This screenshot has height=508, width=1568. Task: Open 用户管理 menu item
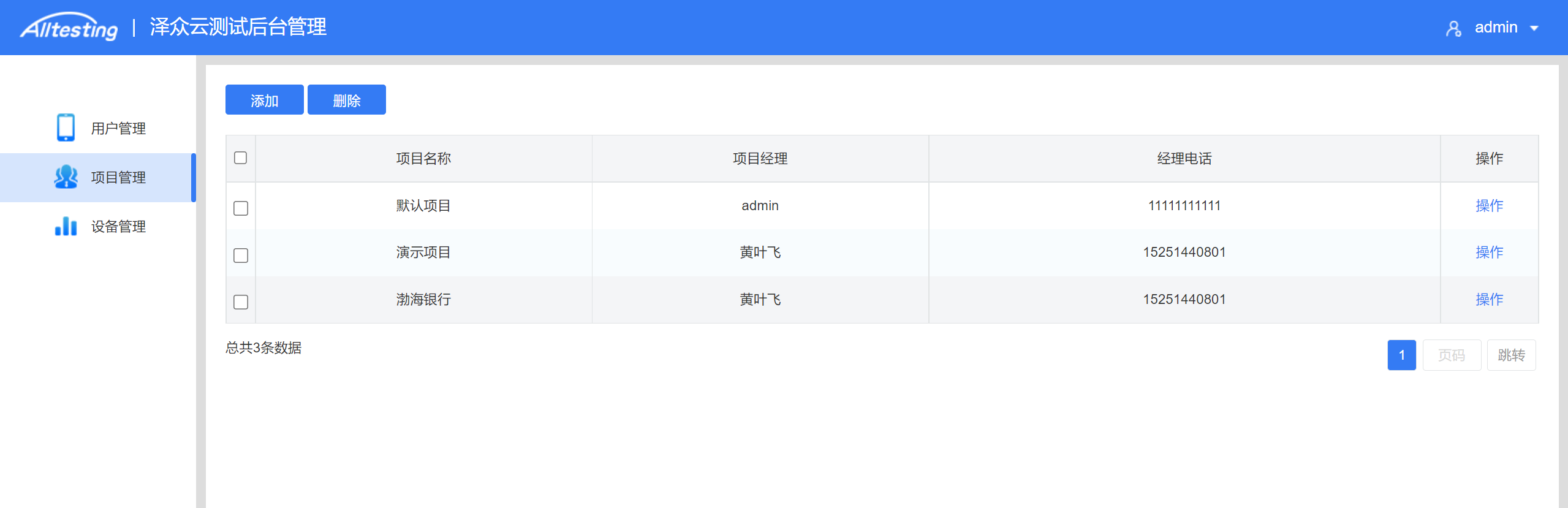[x=98, y=128]
